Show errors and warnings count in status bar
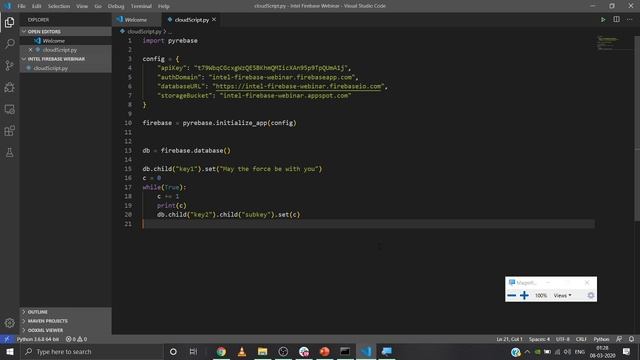 pyautogui.click(x=76, y=339)
